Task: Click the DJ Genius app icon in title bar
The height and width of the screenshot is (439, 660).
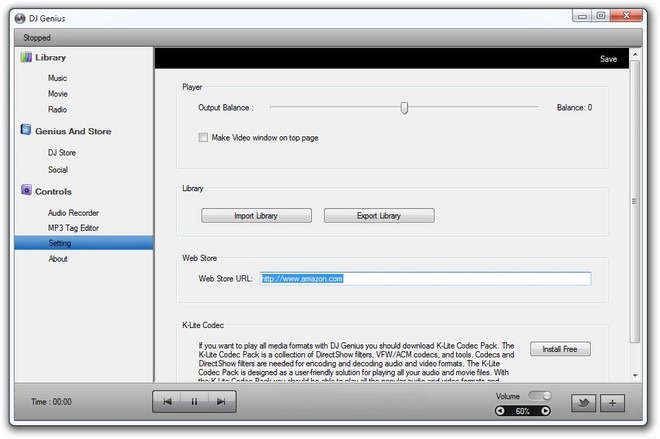Action: 20,19
